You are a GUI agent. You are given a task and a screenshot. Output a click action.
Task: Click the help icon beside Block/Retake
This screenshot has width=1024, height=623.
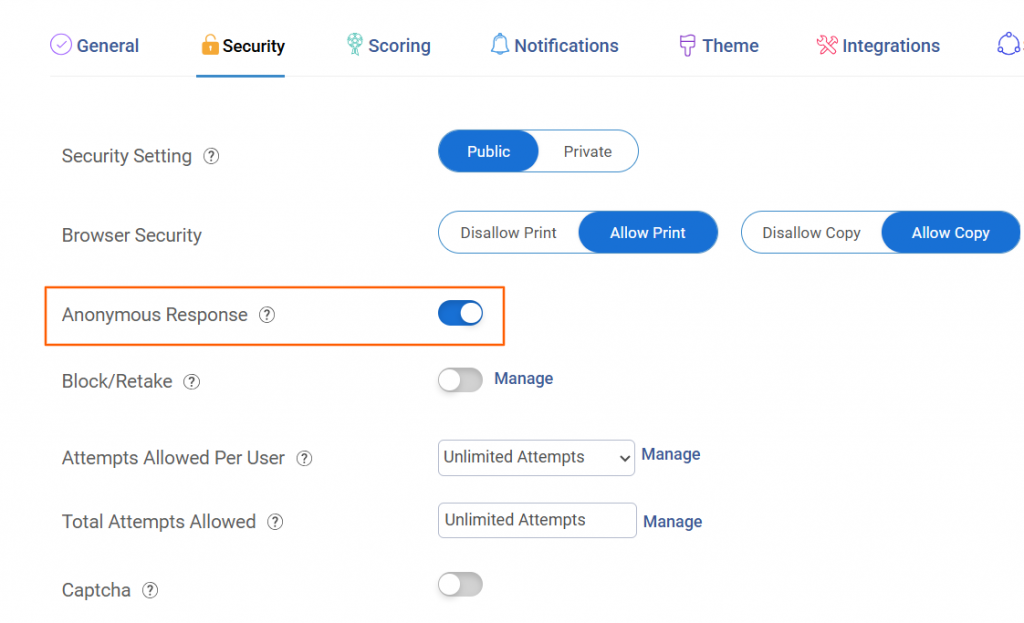(191, 381)
